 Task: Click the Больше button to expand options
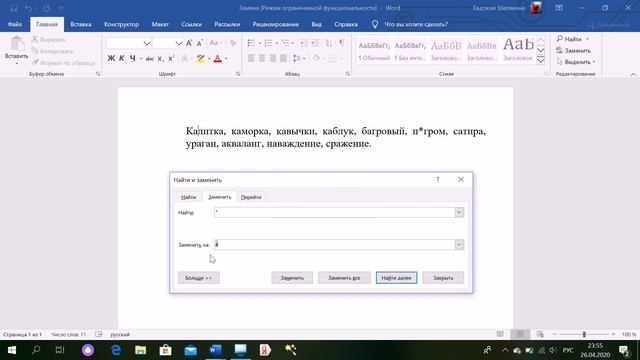199,278
